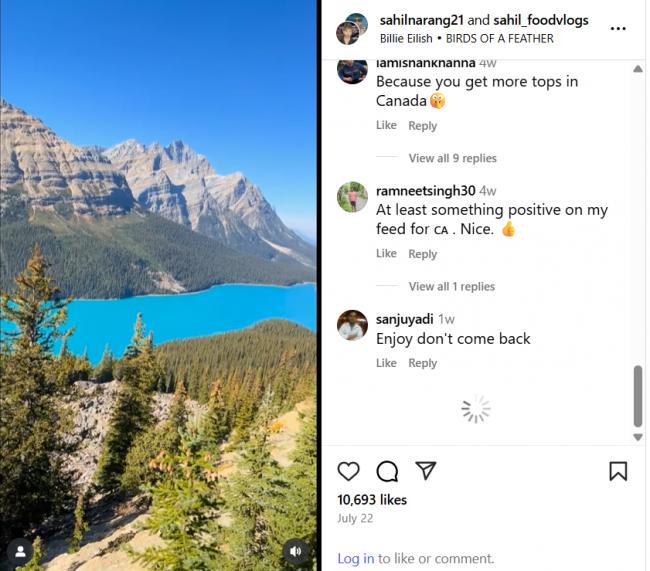The height and width of the screenshot is (571, 650).
Task: Open the sahilnarang21 profile link
Action: click(422, 20)
